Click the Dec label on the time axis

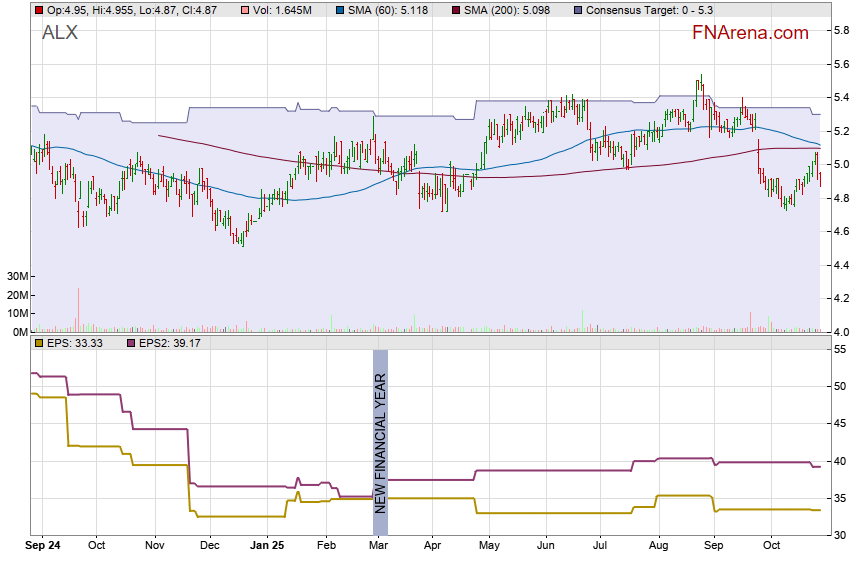pos(210,547)
